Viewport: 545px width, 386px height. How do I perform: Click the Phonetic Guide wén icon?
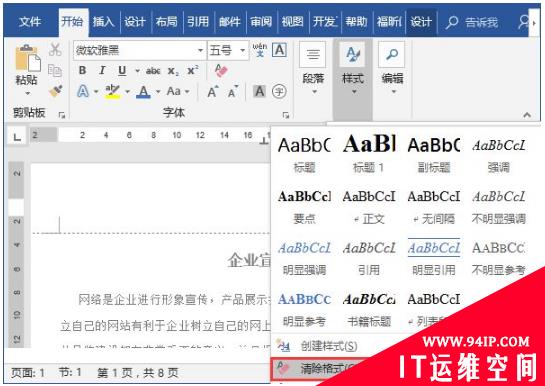260,50
